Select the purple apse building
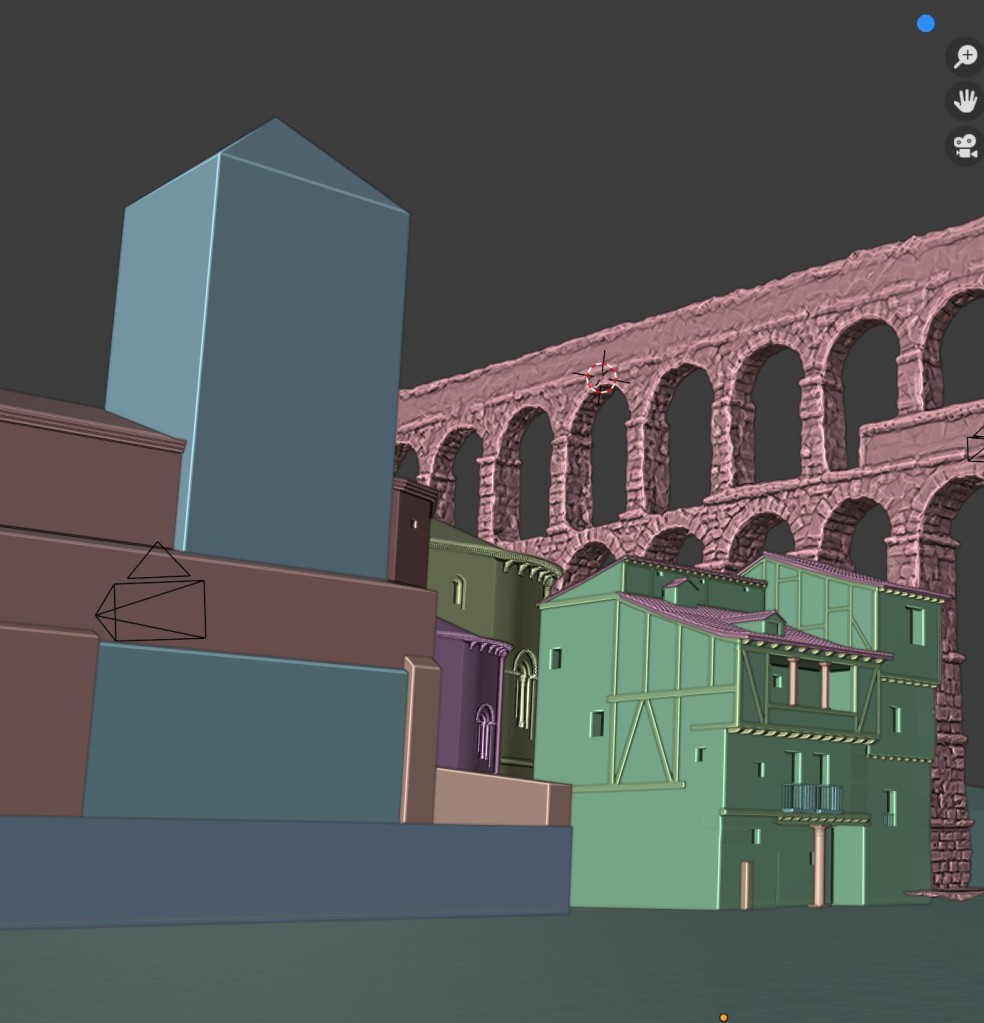 click(465, 700)
